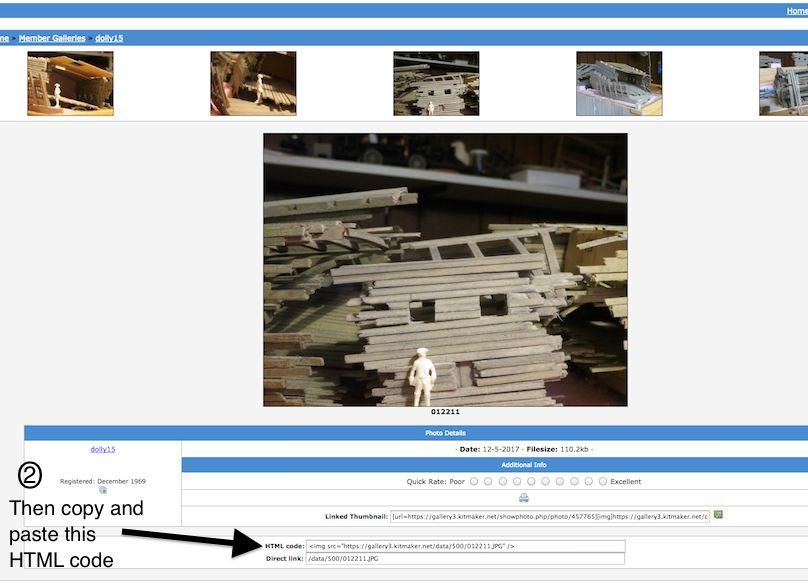Click the small icon under Registered date

(x=103, y=490)
